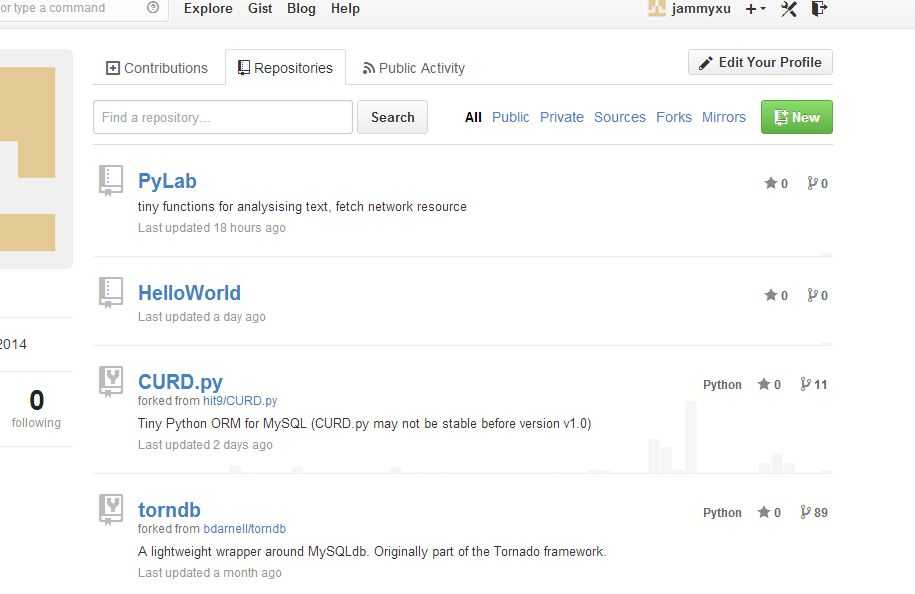Click the HelloWorld repository book icon
The height and width of the screenshot is (594, 915).
tap(111, 292)
